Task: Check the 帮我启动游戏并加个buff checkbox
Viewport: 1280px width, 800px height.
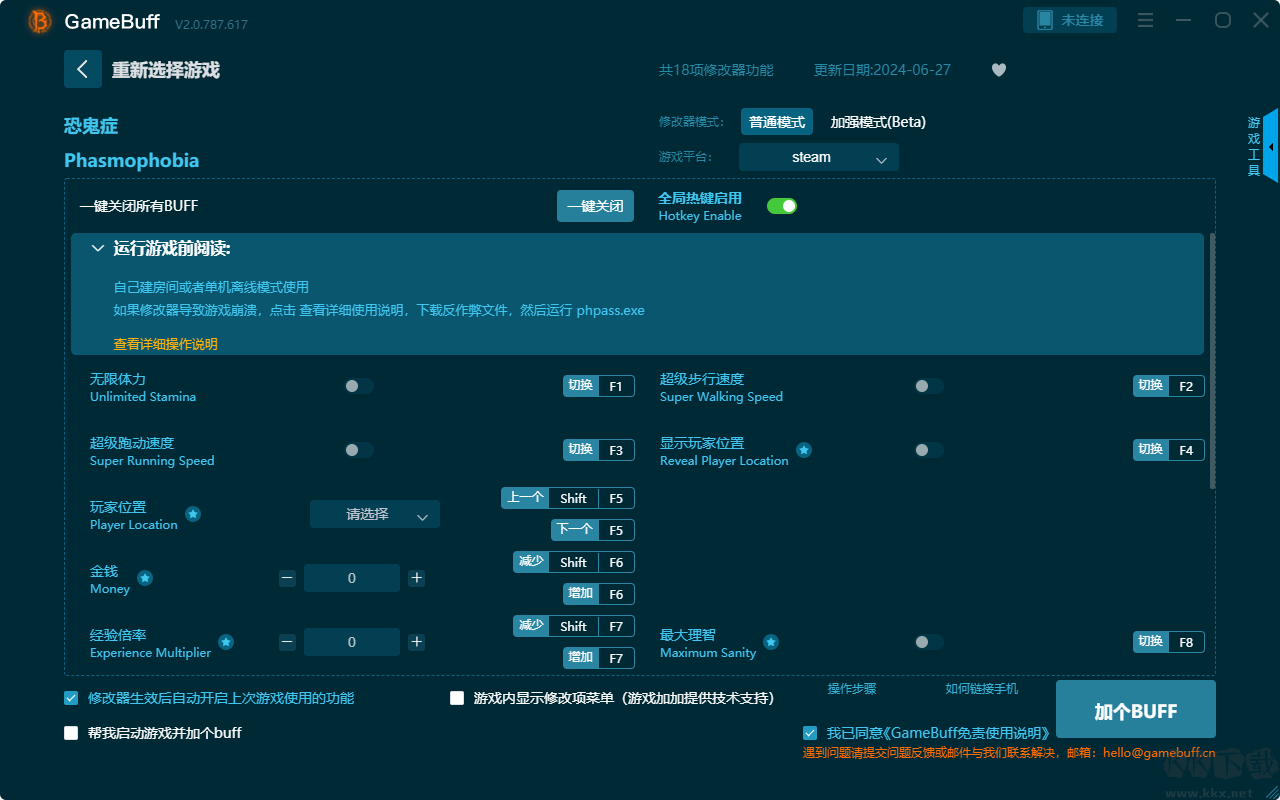Action: click(70, 732)
